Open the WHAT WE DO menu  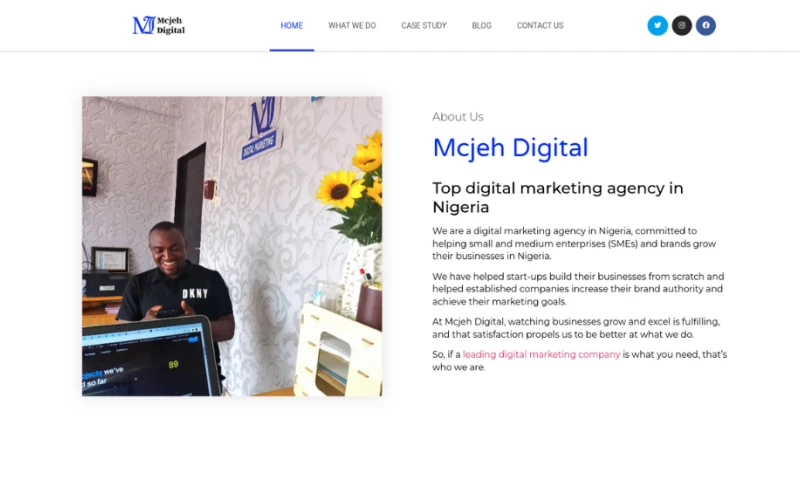(x=352, y=26)
